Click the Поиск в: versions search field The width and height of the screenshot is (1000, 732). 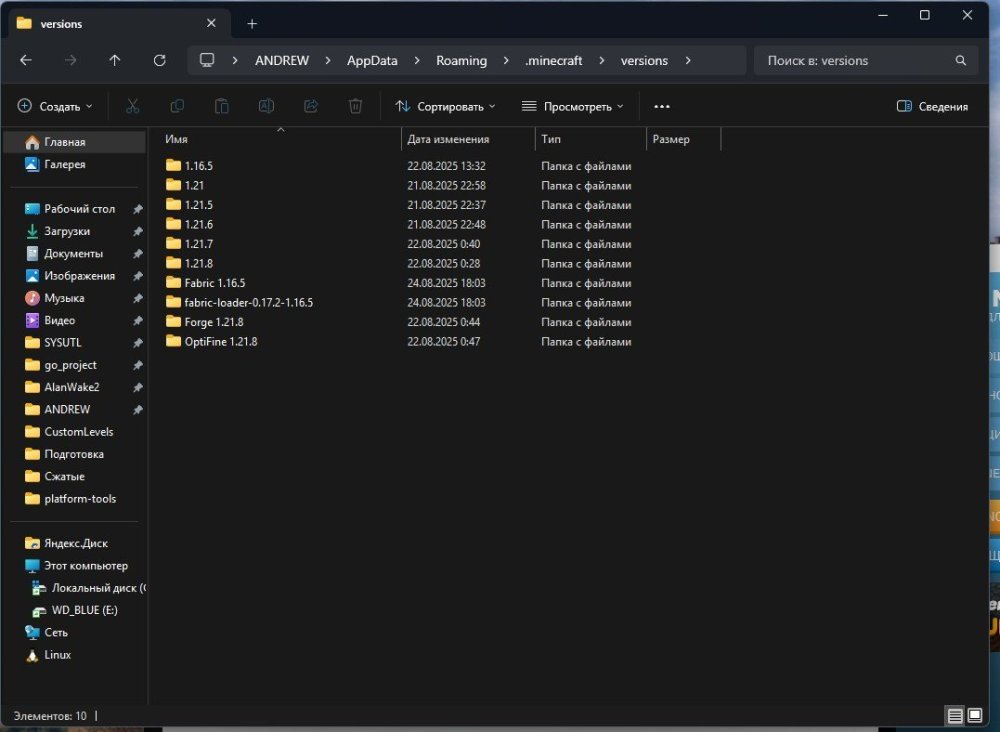click(866, 61)
